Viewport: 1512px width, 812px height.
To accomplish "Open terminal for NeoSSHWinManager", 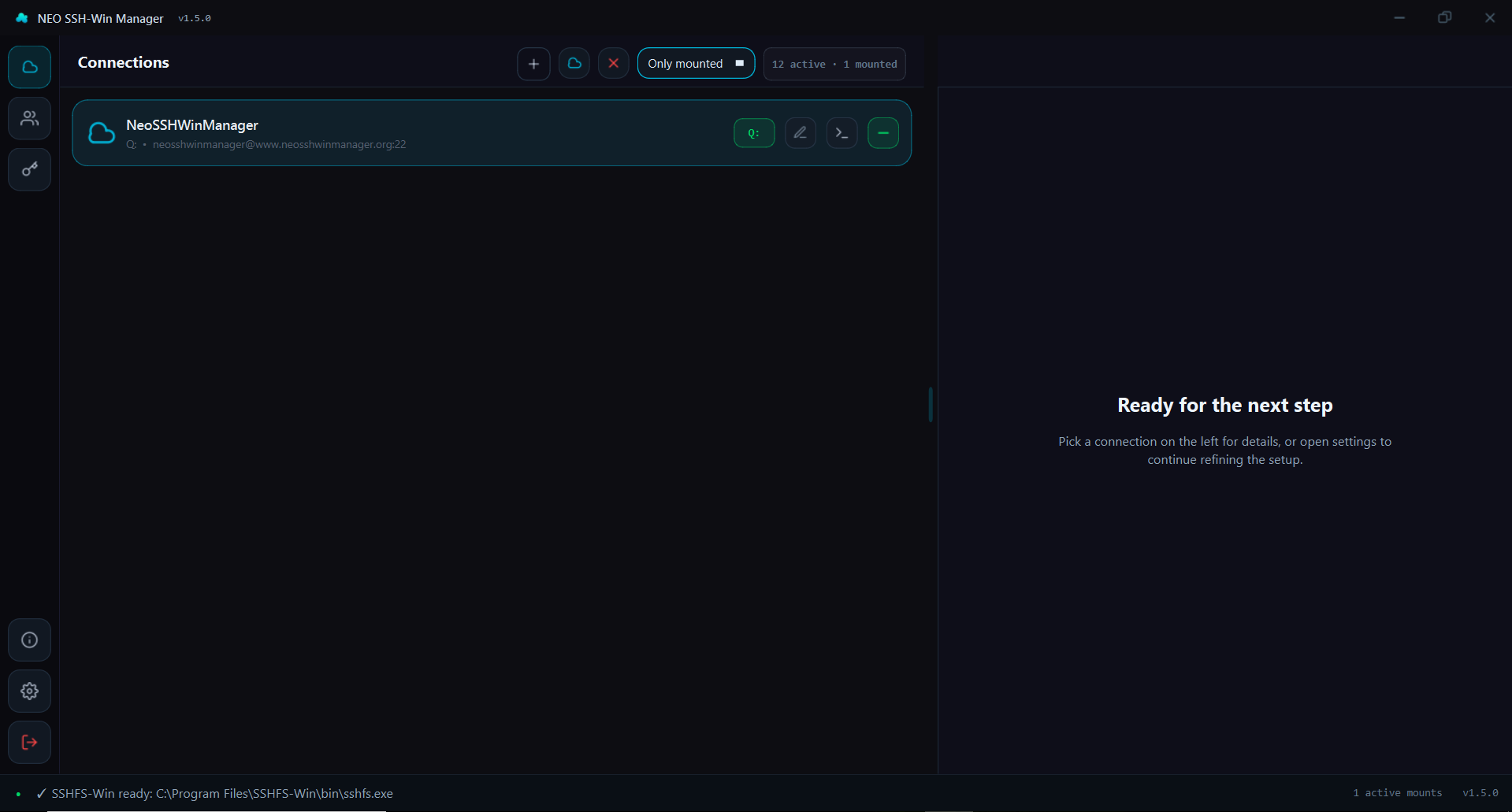I will [x=842, y=133].
